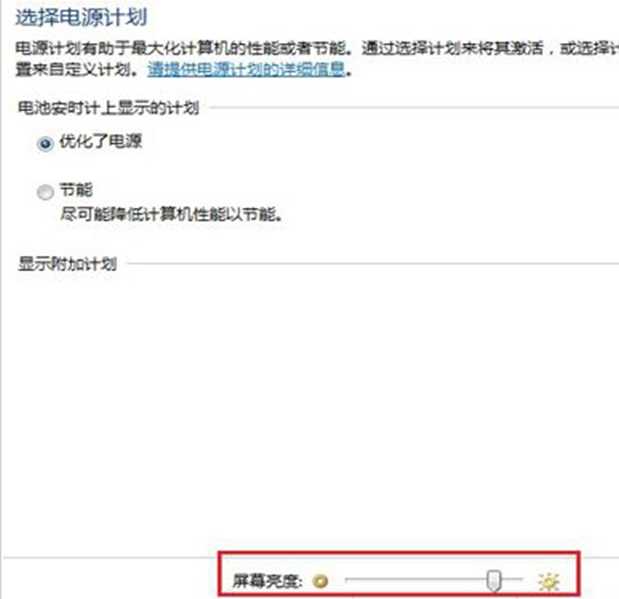Click the dim brightness icon beside the slider
The width and height of the screenshot is (619, 599).
coord(320,581)
